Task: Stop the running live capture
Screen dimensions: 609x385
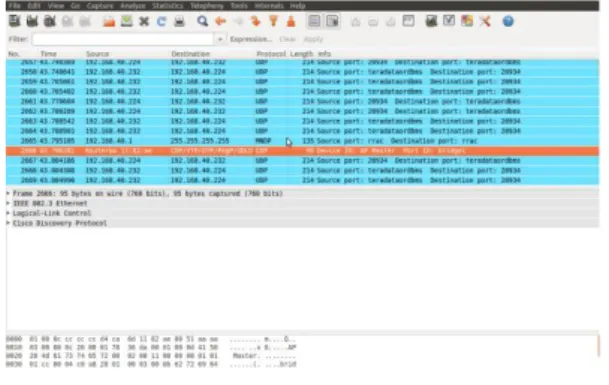Action: pyautogui.click(x=68, y=21)
